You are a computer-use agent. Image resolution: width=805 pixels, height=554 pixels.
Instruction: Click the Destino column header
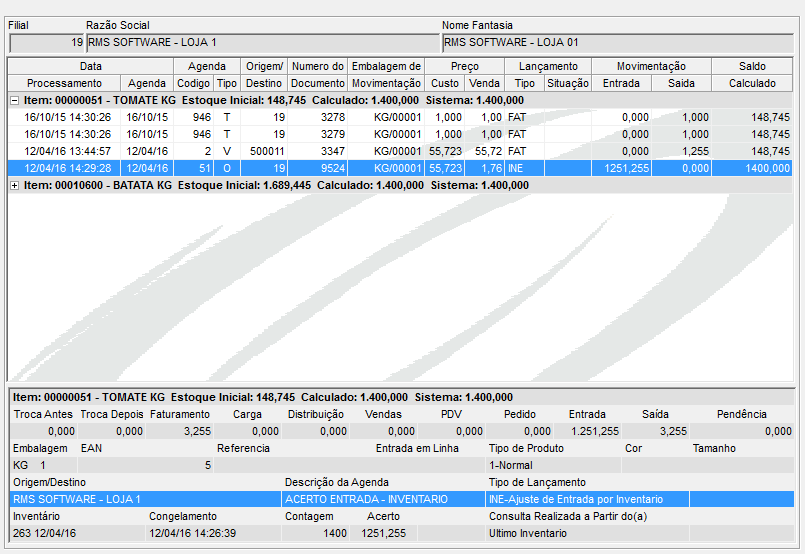click(x=264, y=83)
